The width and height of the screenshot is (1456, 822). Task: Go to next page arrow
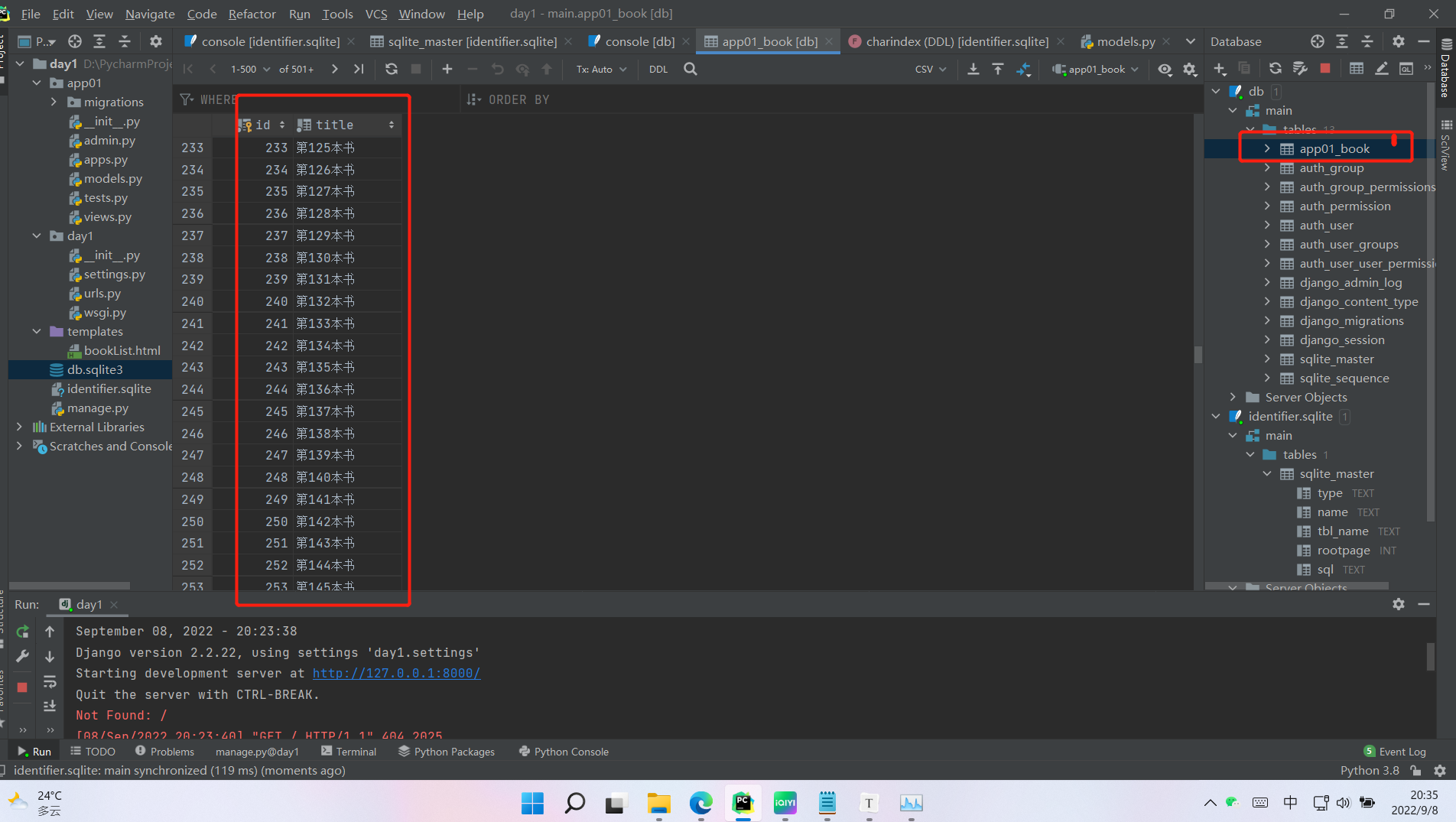point(334,69)
